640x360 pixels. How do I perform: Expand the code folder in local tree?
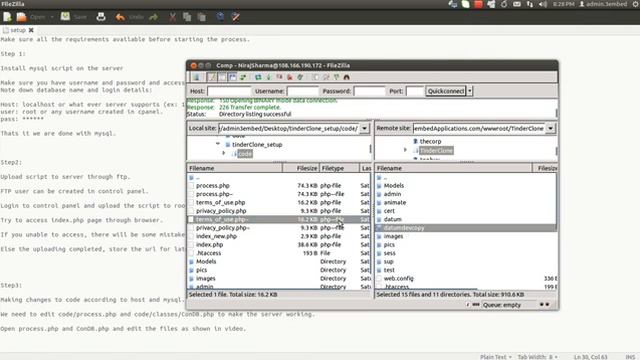[224, 153]
